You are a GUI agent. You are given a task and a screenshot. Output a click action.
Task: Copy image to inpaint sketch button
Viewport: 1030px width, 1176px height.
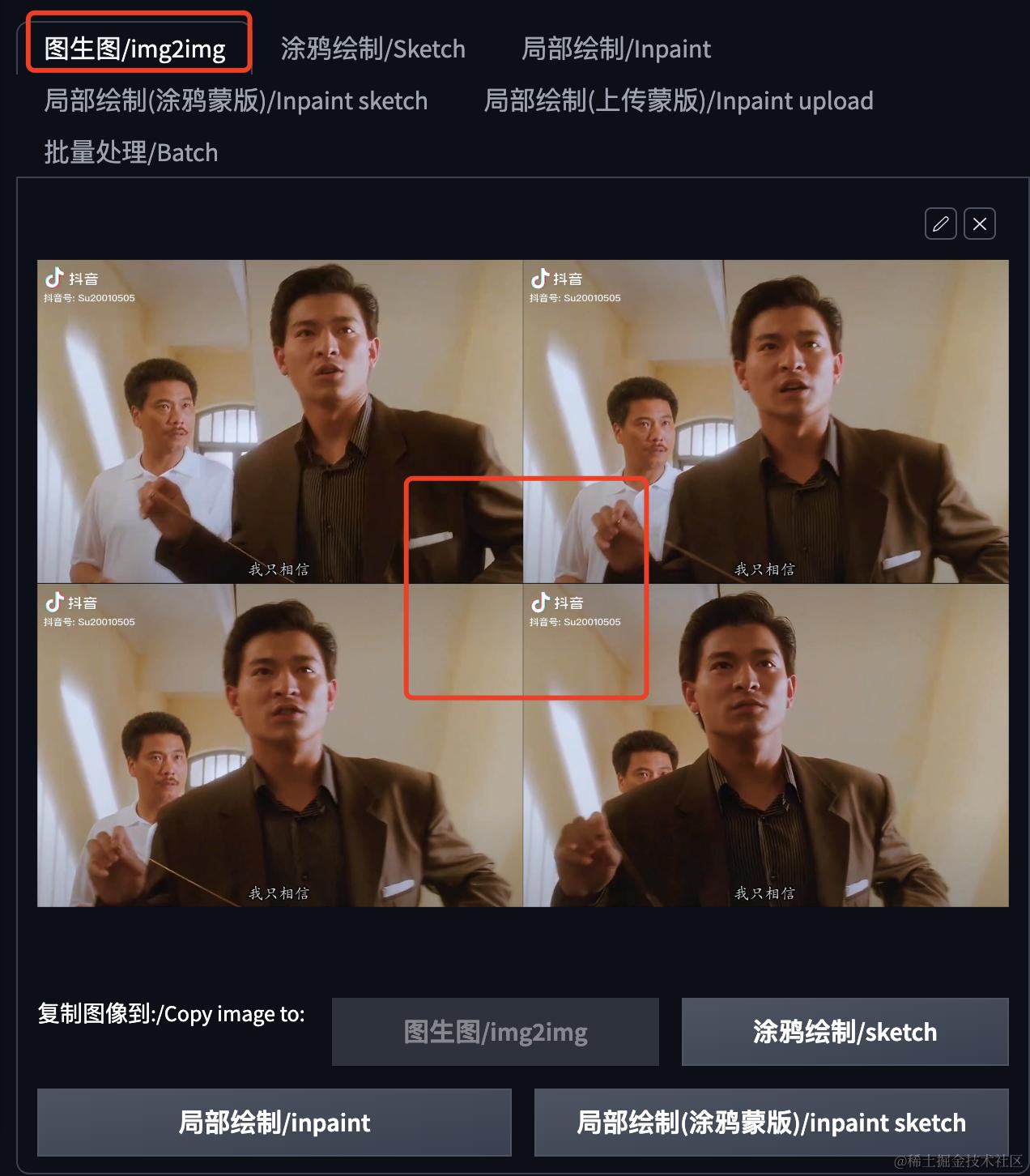click(x=772, y=1123)
